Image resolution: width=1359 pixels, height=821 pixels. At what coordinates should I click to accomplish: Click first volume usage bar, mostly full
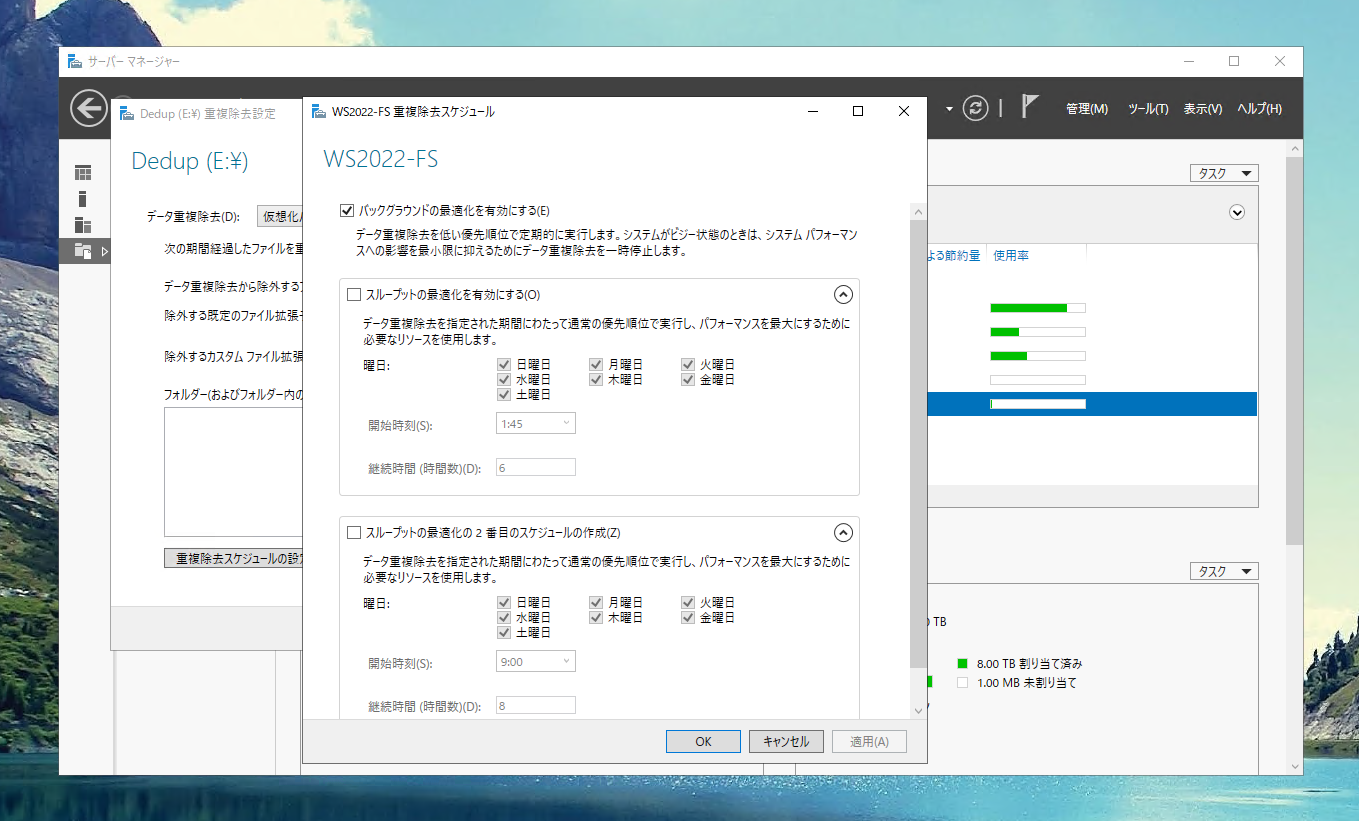[1037, 308]
